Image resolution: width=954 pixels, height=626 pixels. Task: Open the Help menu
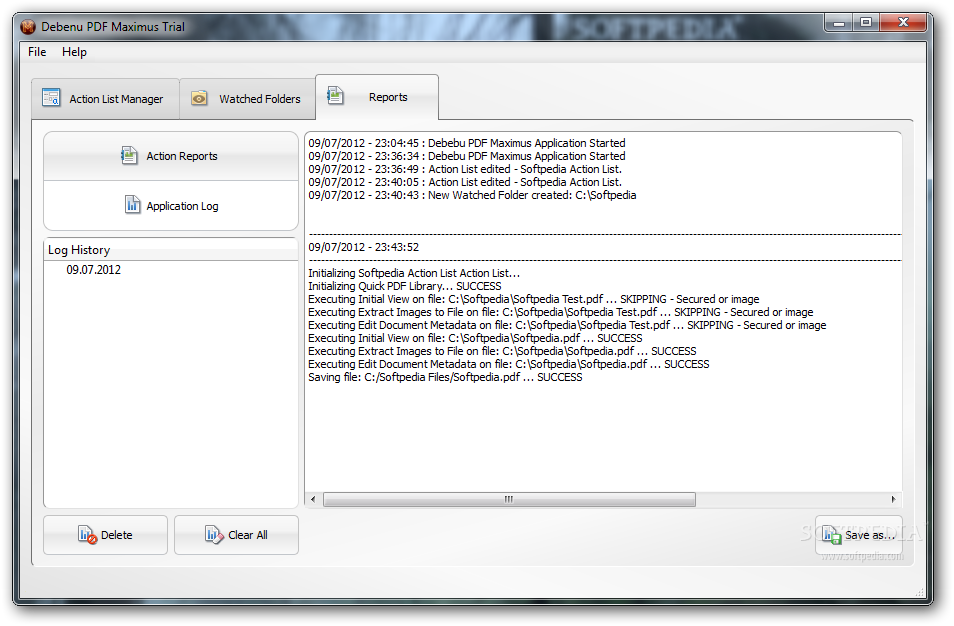coord(74,52)
